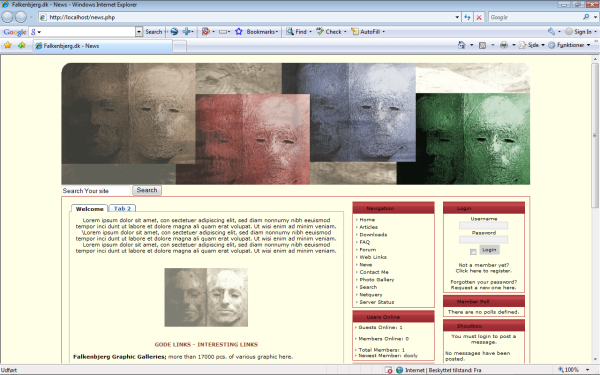The image size is (600, 375).
Task: Tick the remember me checkbox by Login
Action: 473,251
